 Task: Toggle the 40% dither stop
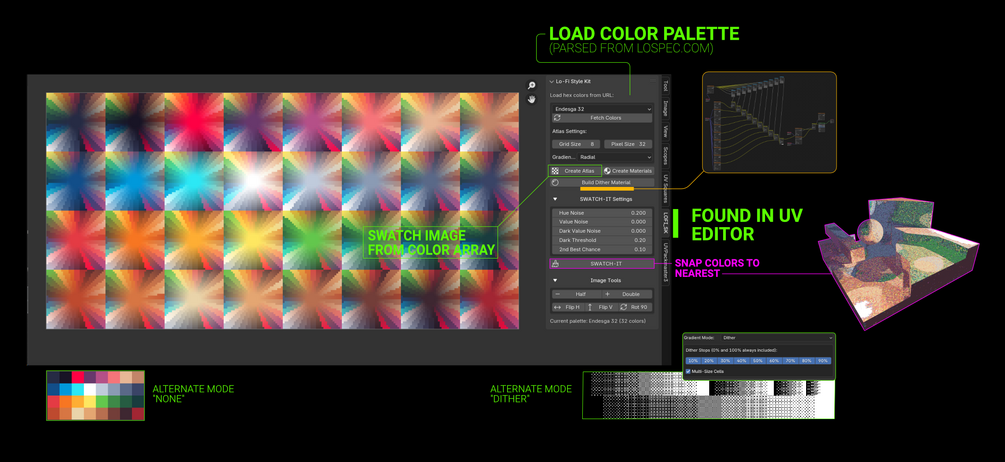point(742,361)
